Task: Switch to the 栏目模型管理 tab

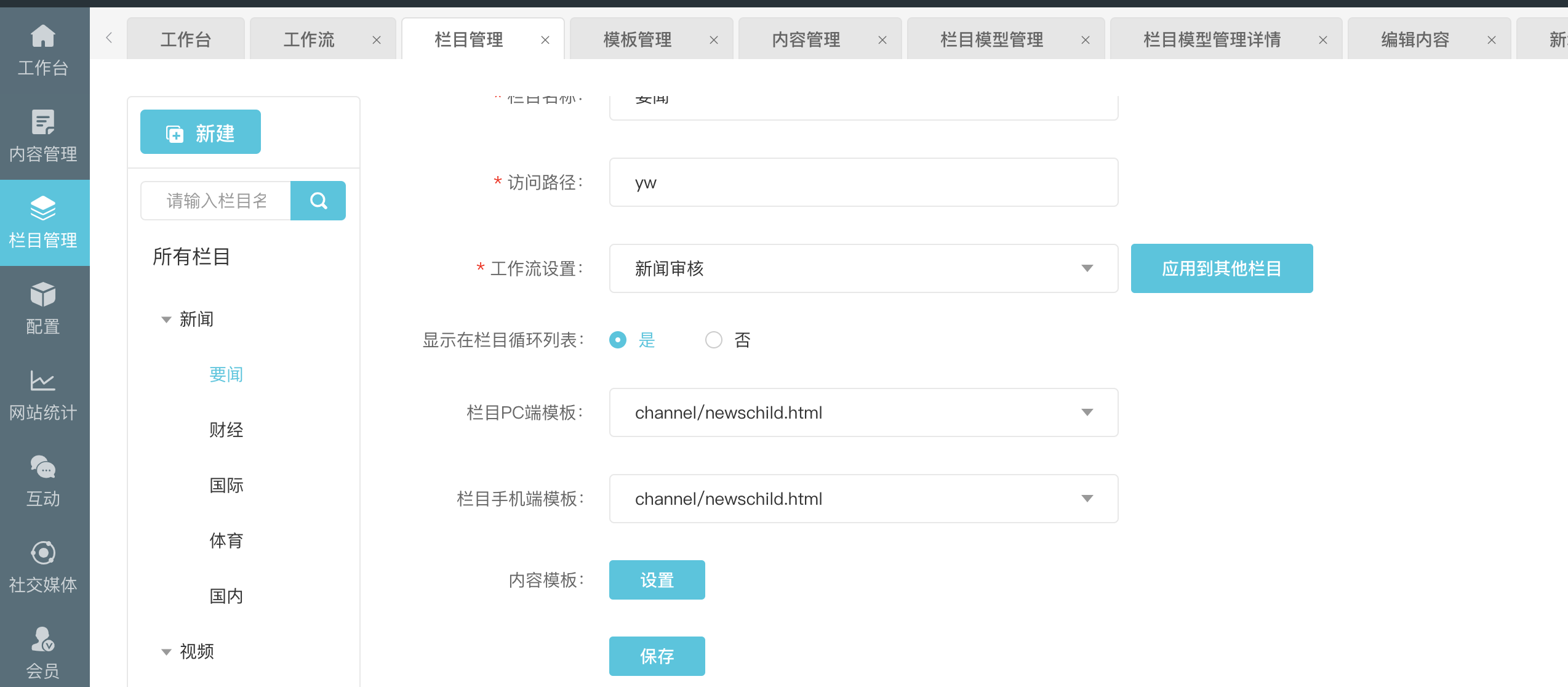Action: (991, 40)
